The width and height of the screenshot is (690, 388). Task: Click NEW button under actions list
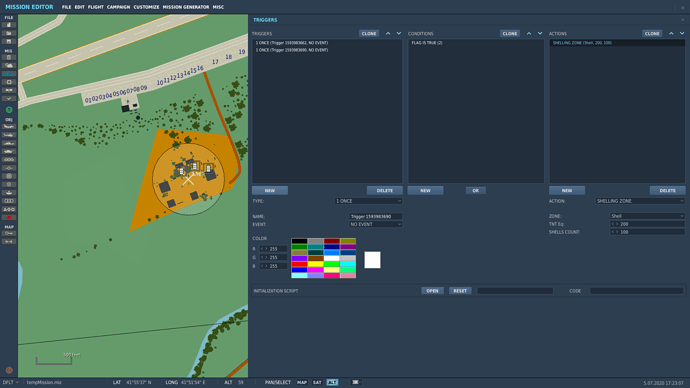pyautogui.click(x=567, y=190)
